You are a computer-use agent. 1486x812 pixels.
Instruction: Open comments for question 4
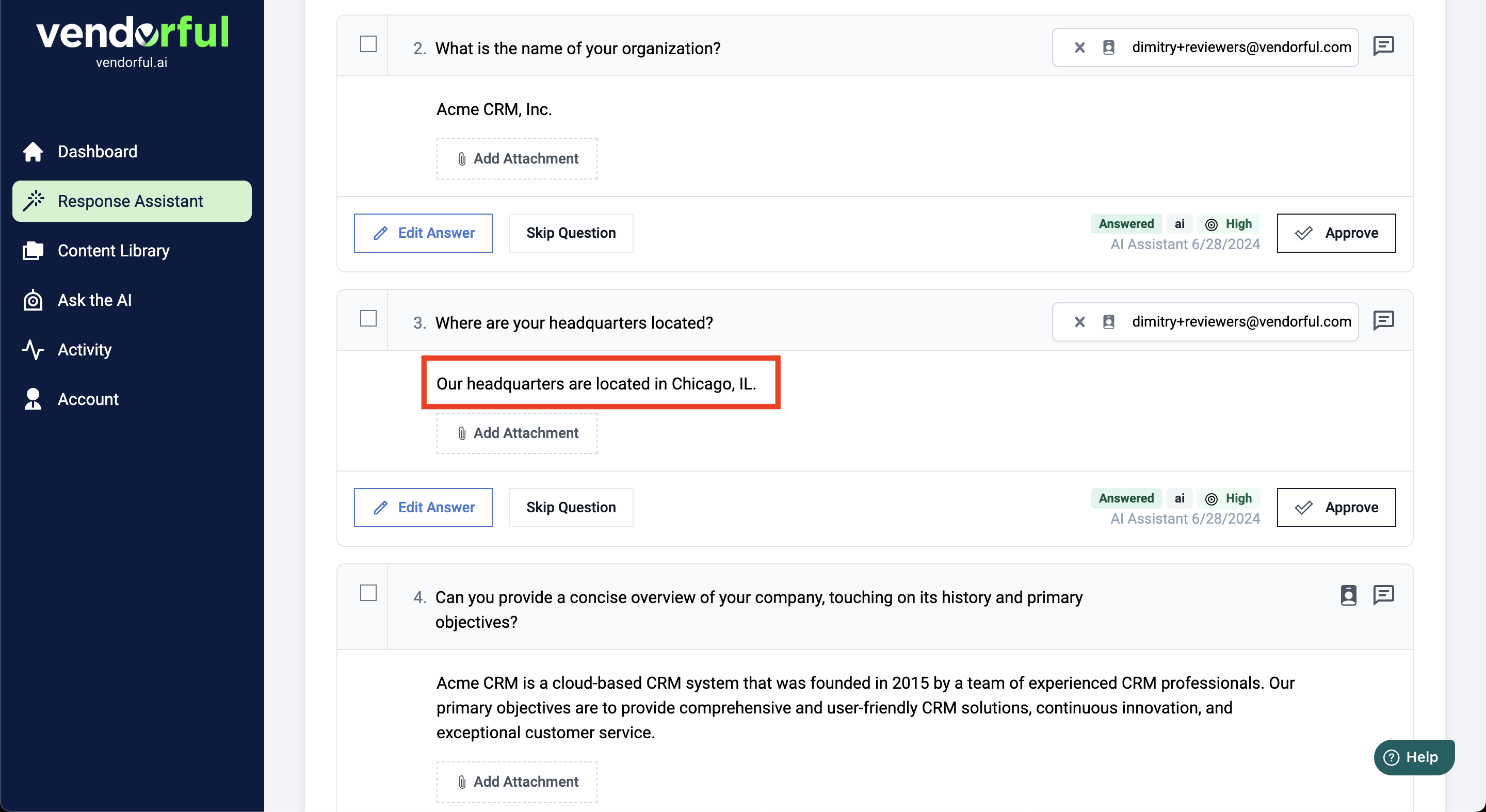tap(1383, 595)
